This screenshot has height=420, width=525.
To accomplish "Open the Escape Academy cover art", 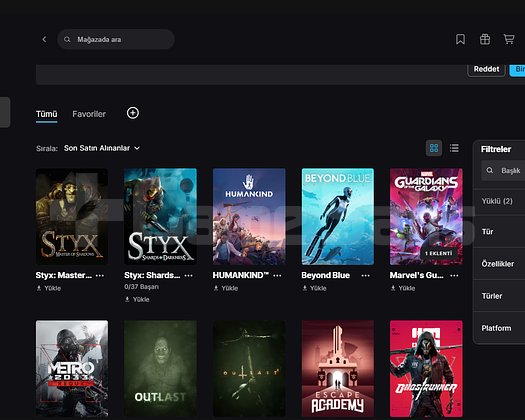I will pyautogui.click(x=338, y=368).
